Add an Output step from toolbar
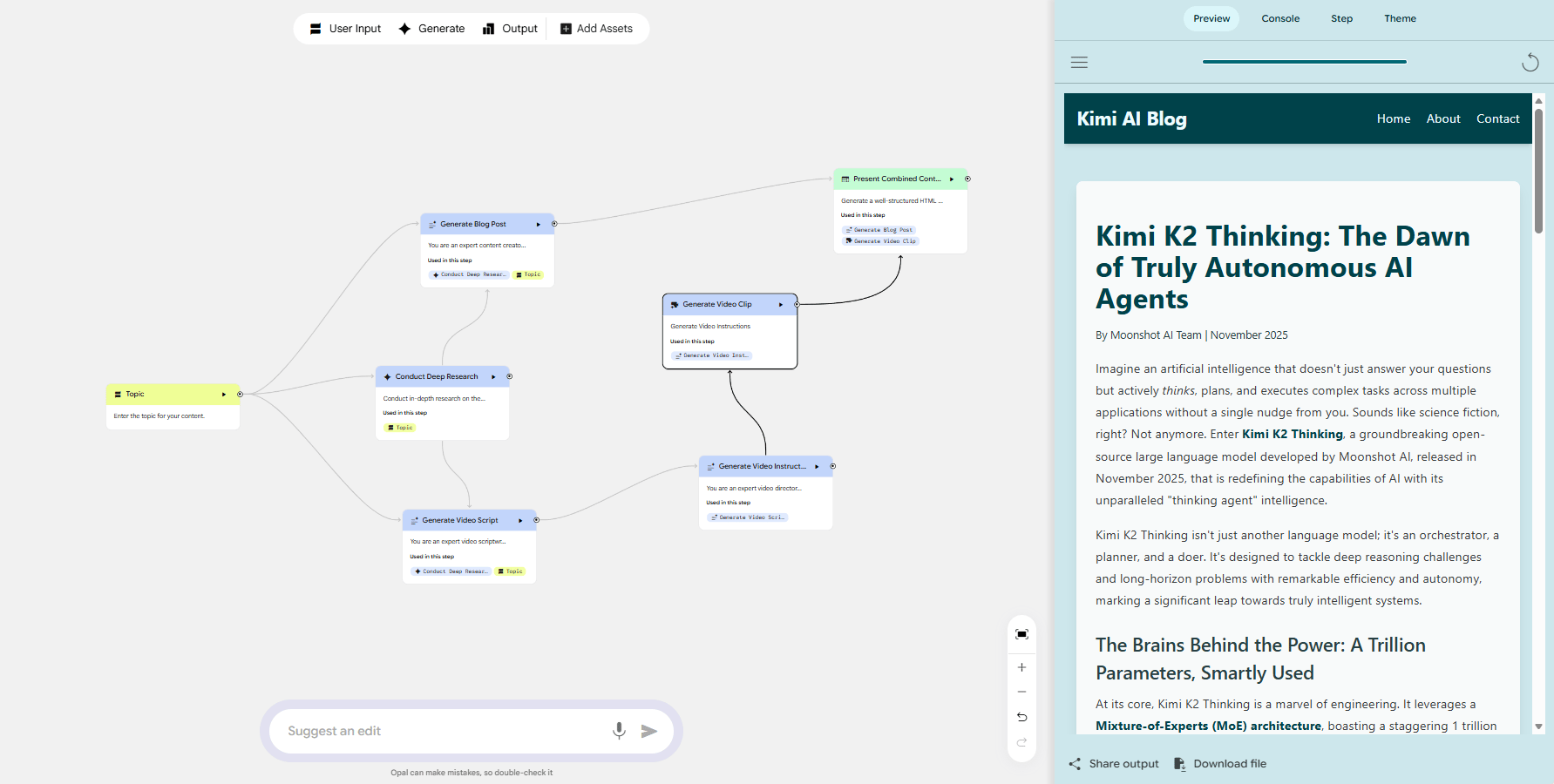Image resolution: width=1554 pixels, height=784 pixels. [x=511, y=29]
